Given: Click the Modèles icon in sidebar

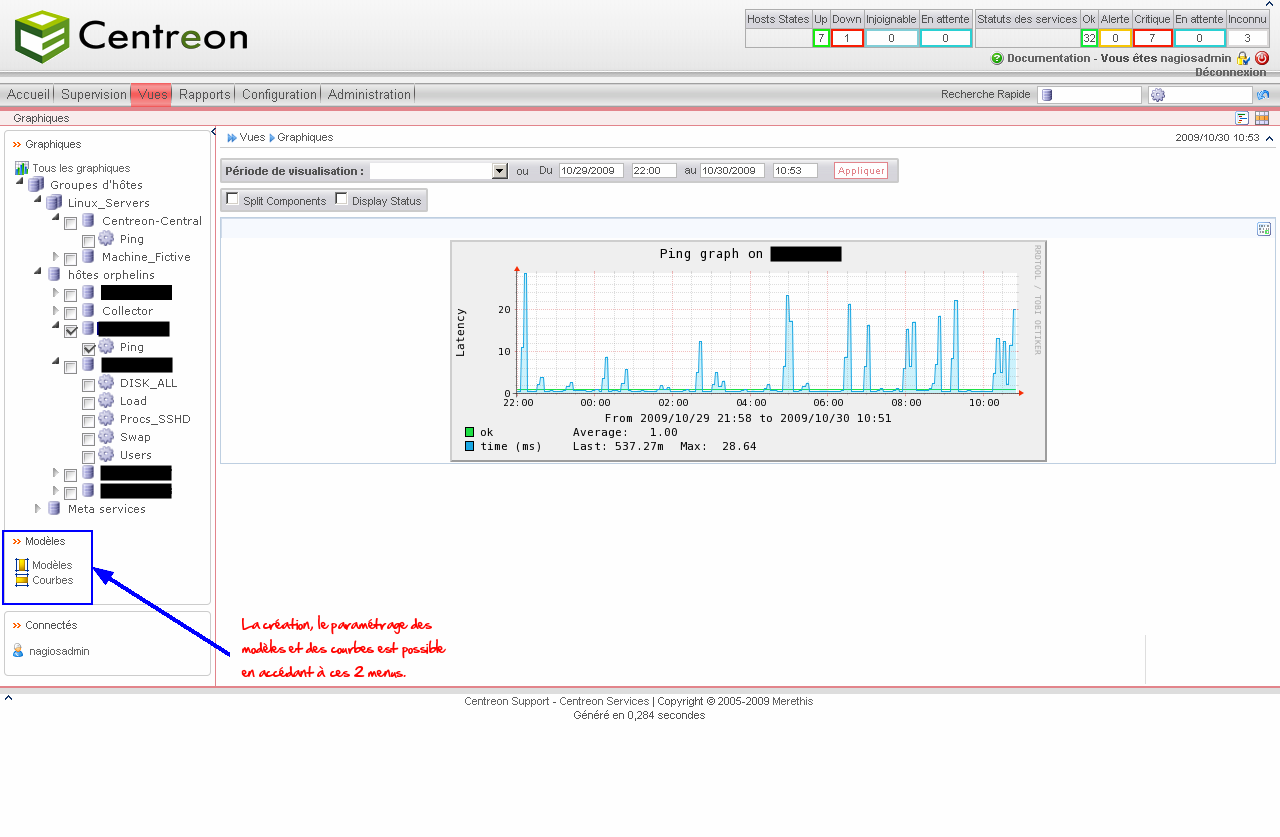Looking at the screenshot, I should (22, 565).
